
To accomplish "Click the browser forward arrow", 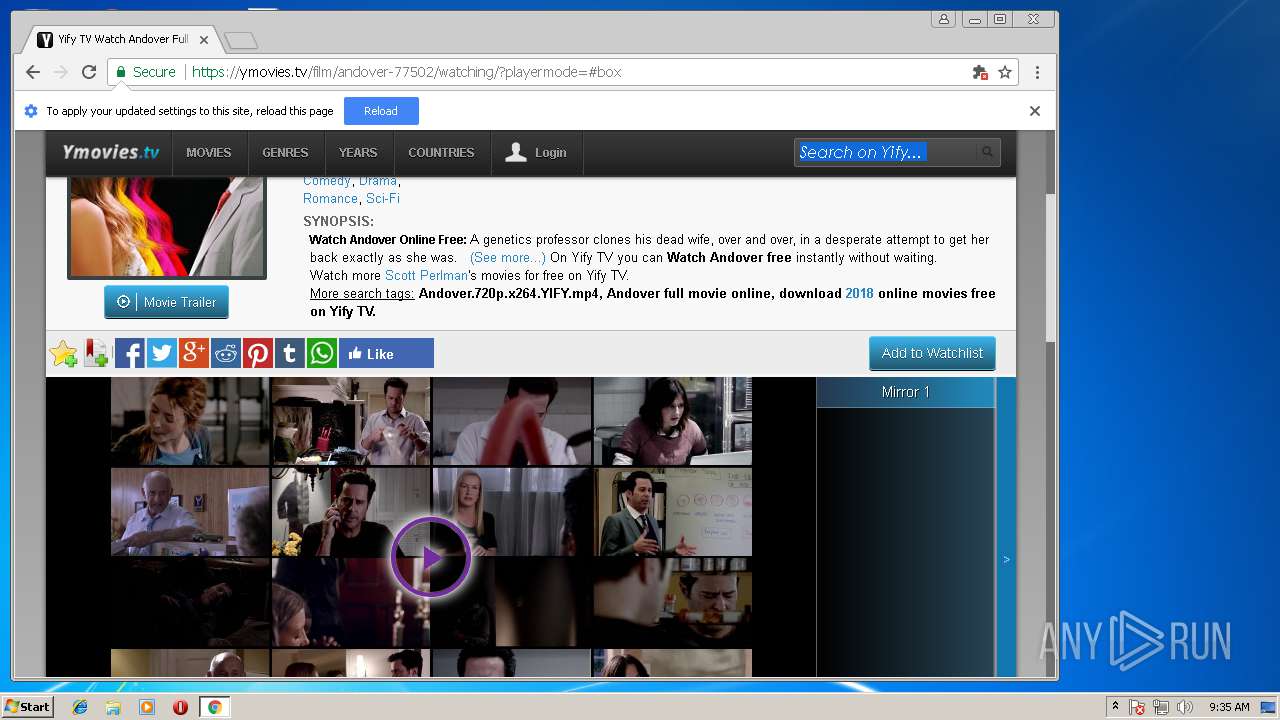I will coord(60,72).
